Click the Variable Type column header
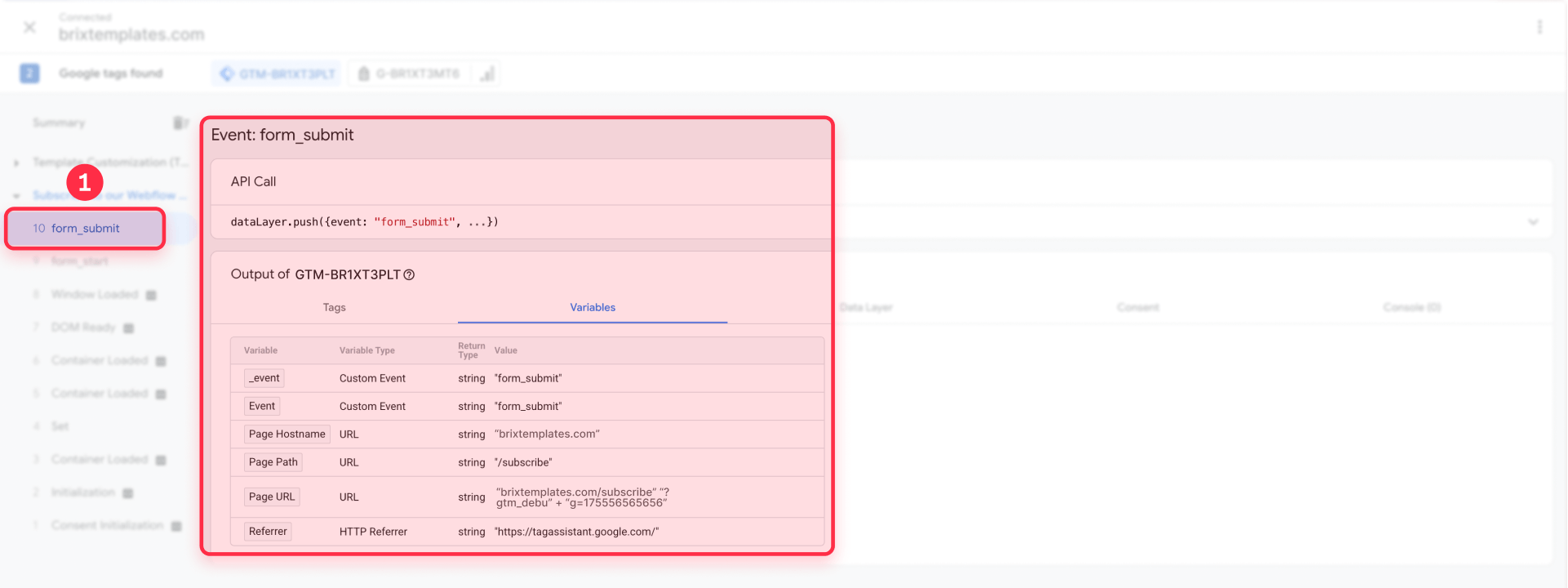Image resolution: width=1568 pixels, height=588 pixels. point(367,350)
